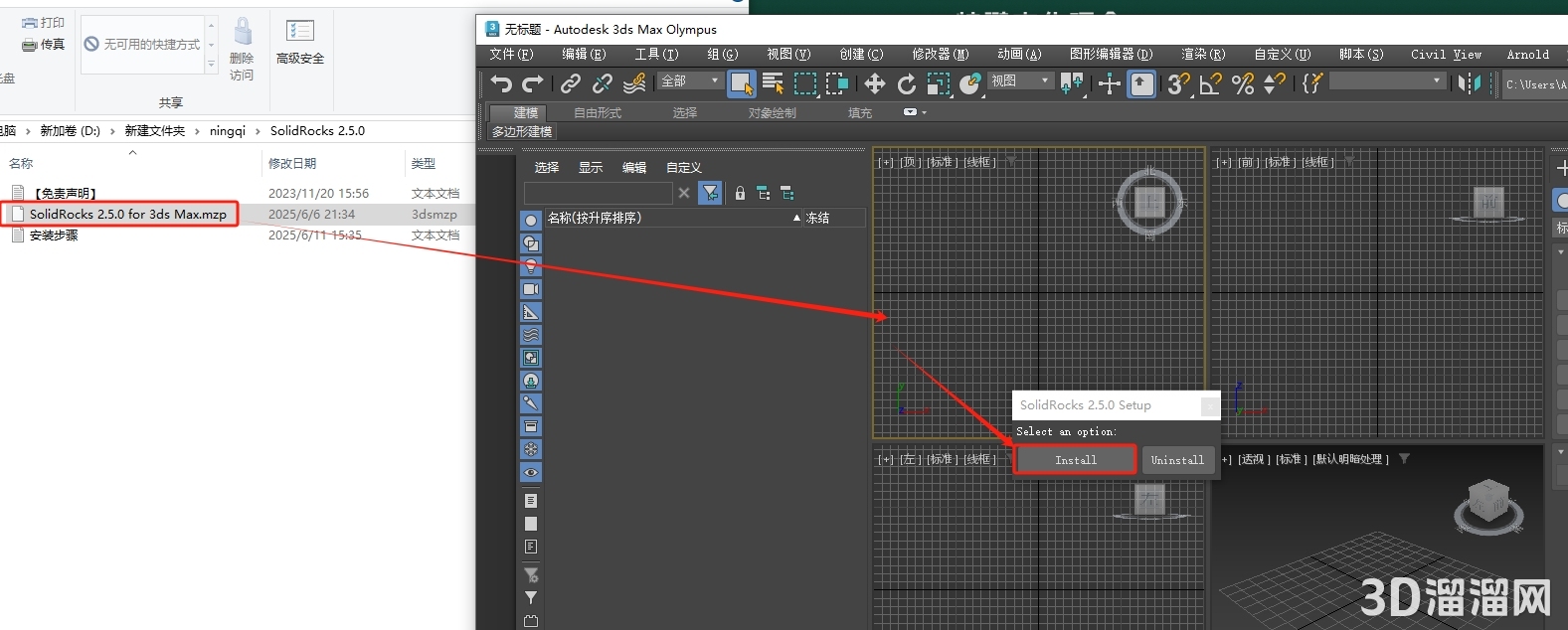Click 冻结 column header
The height and width of the screenshot is (630, 1568).
click(834, 218)
